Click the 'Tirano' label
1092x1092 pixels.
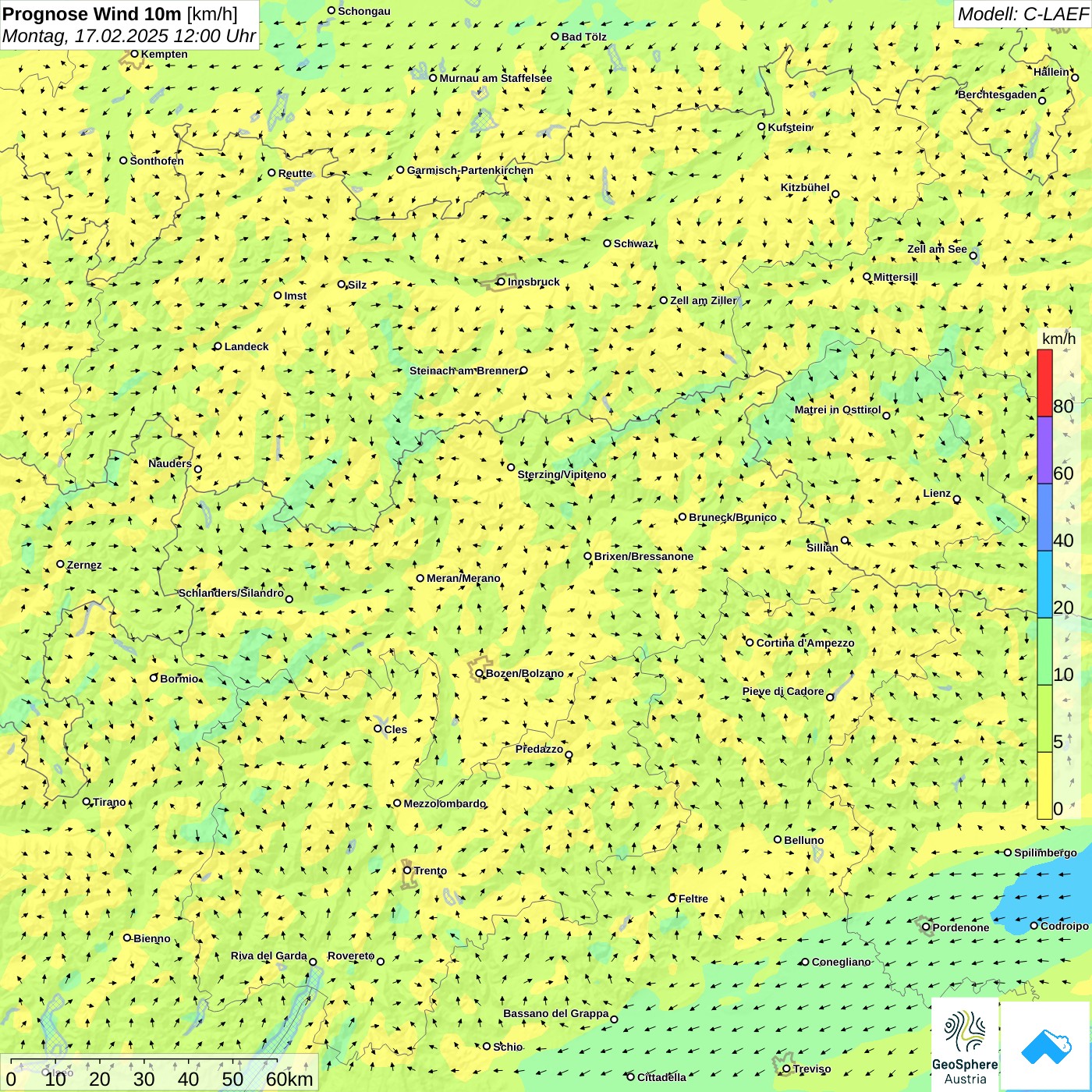(x=109, y=802)
